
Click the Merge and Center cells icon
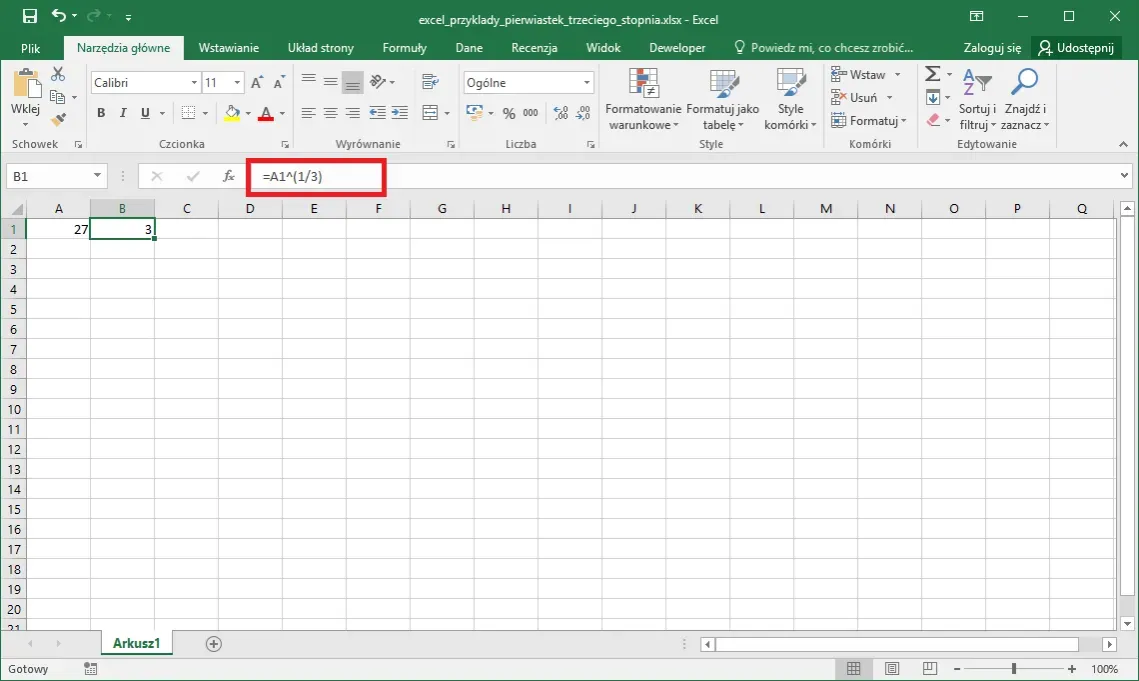click(430, 113)
